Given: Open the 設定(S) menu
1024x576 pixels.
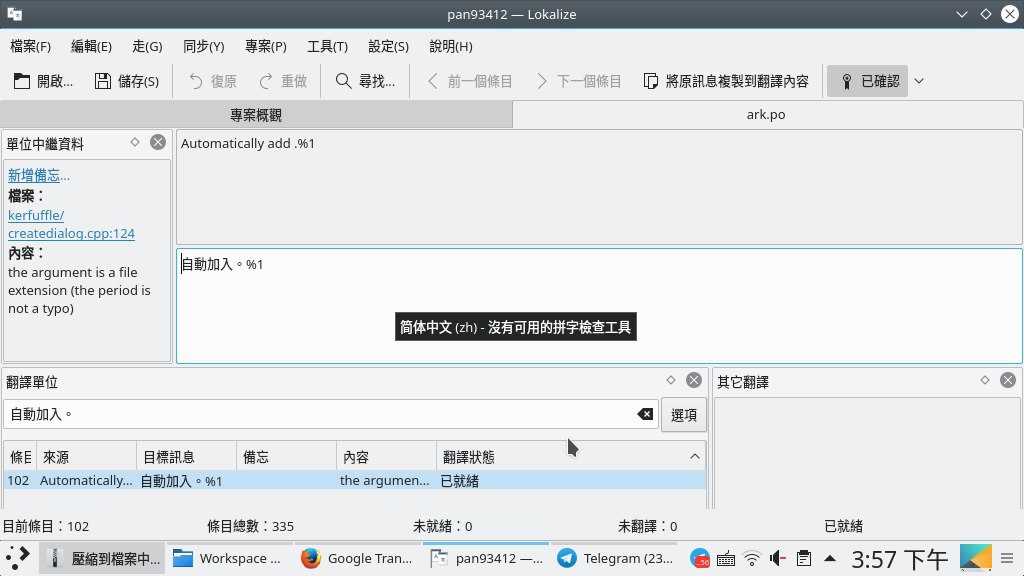Looking at the screenshot, I should 389,46.
